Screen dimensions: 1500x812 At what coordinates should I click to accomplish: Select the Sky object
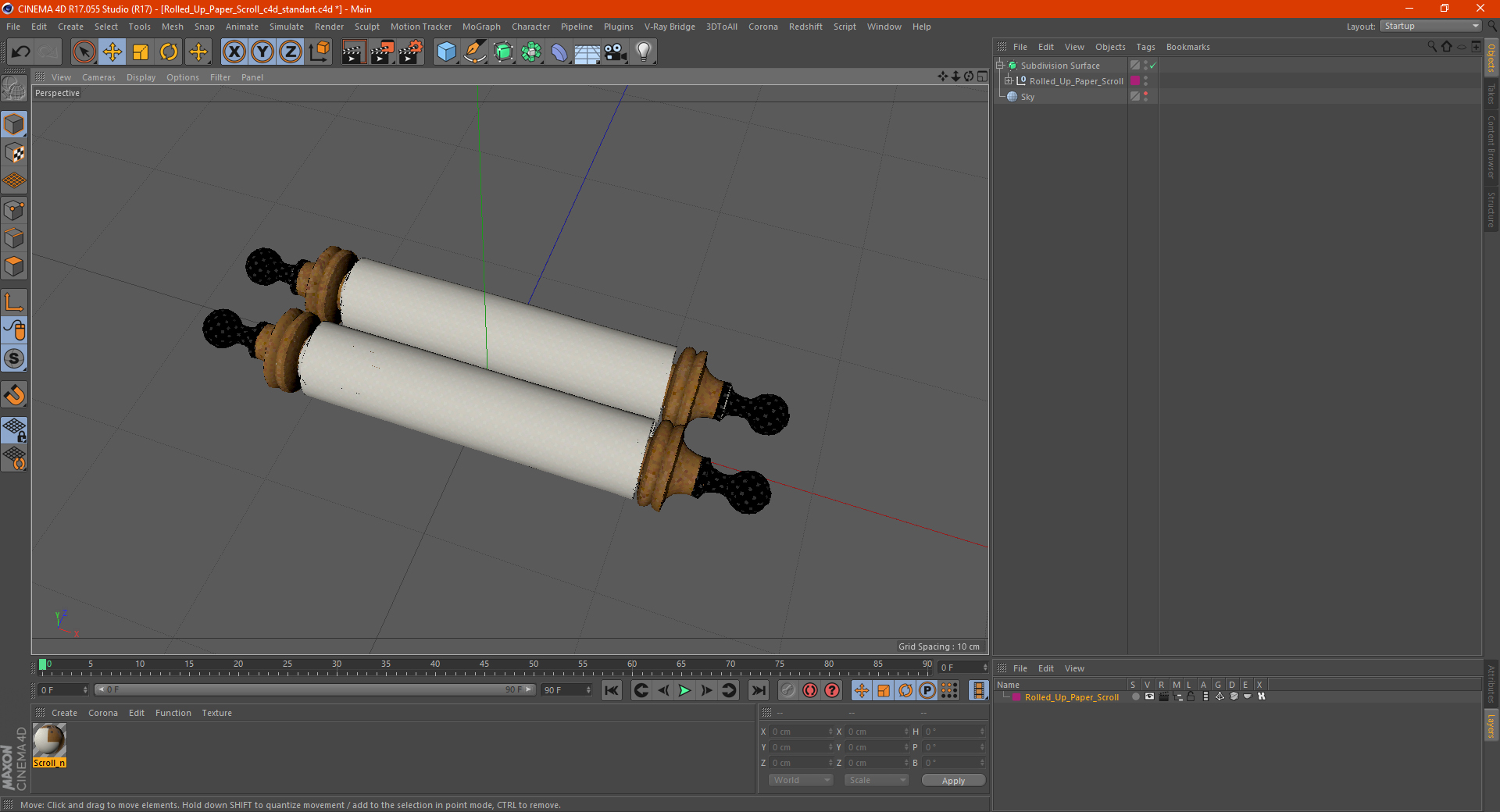point(1027,97)
